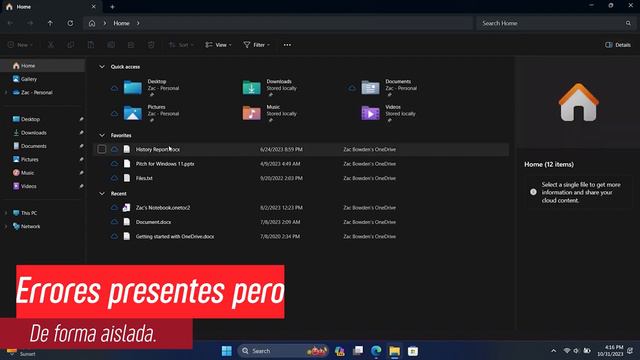Viewport: 640px width, 360px height.
Task: Open the New dropdown menu
Action: [20, 45]
